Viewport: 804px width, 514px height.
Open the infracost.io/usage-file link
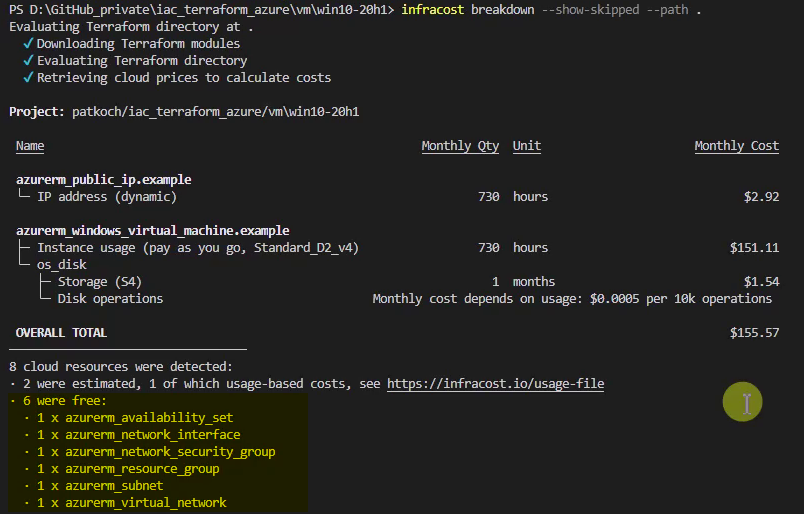(495, 384)
